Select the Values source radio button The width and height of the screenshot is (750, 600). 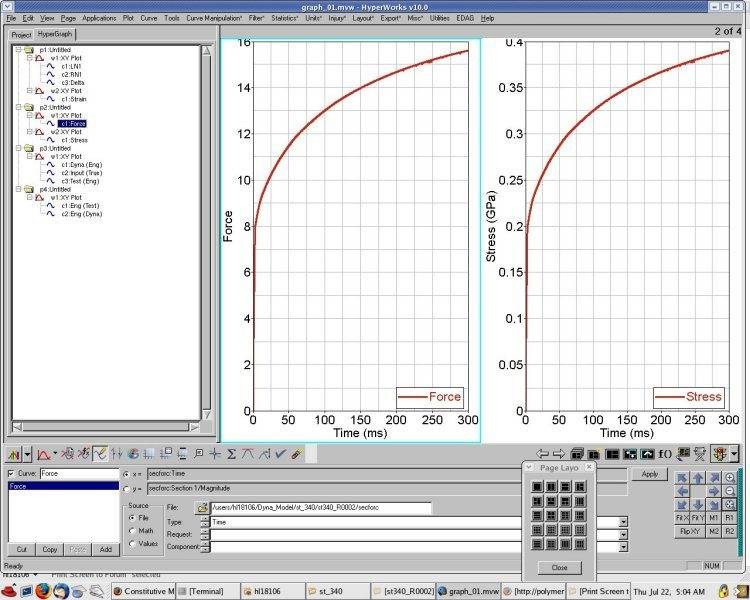pos(132,544)
